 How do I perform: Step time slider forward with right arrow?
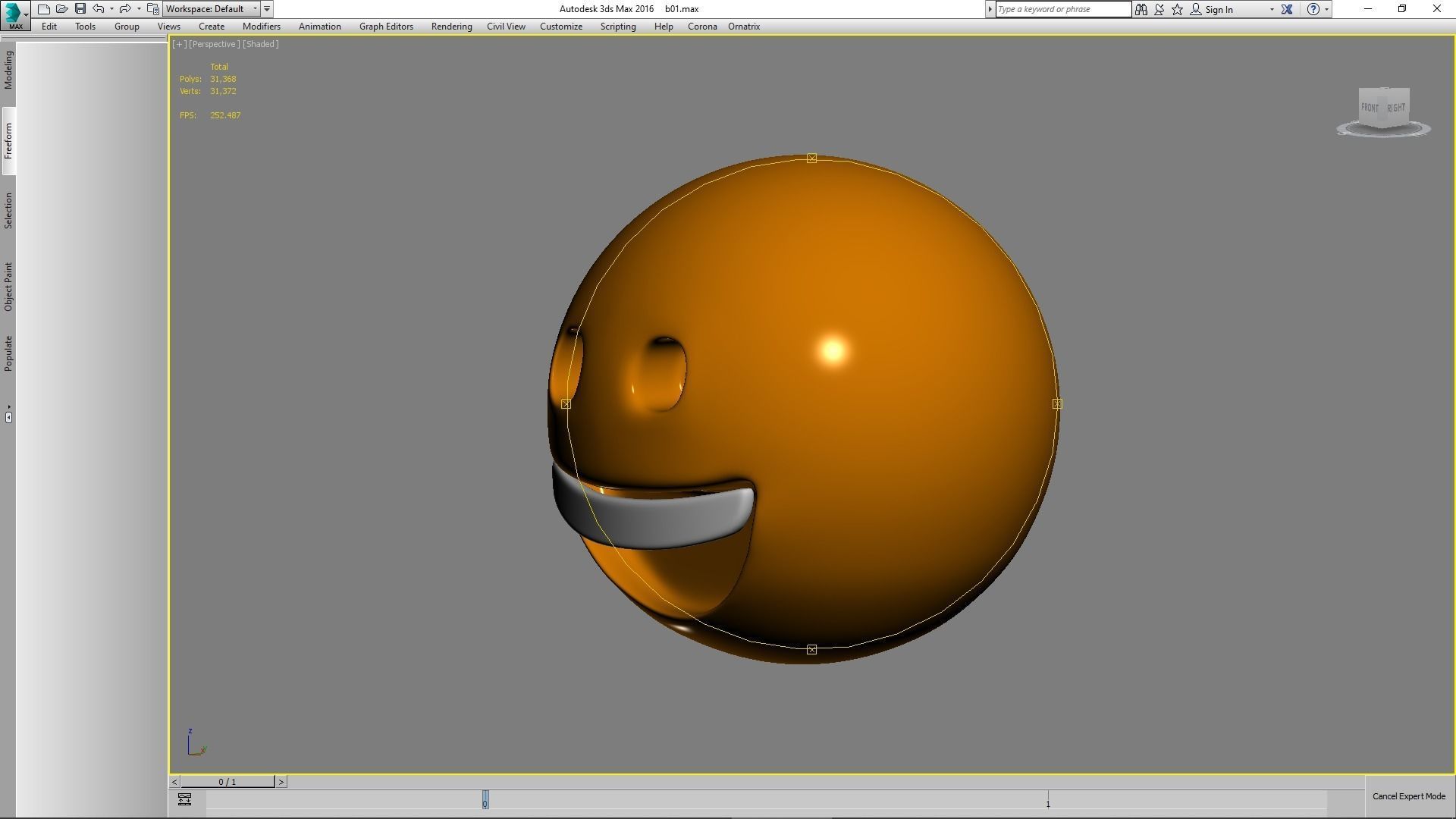pos(281,782)
